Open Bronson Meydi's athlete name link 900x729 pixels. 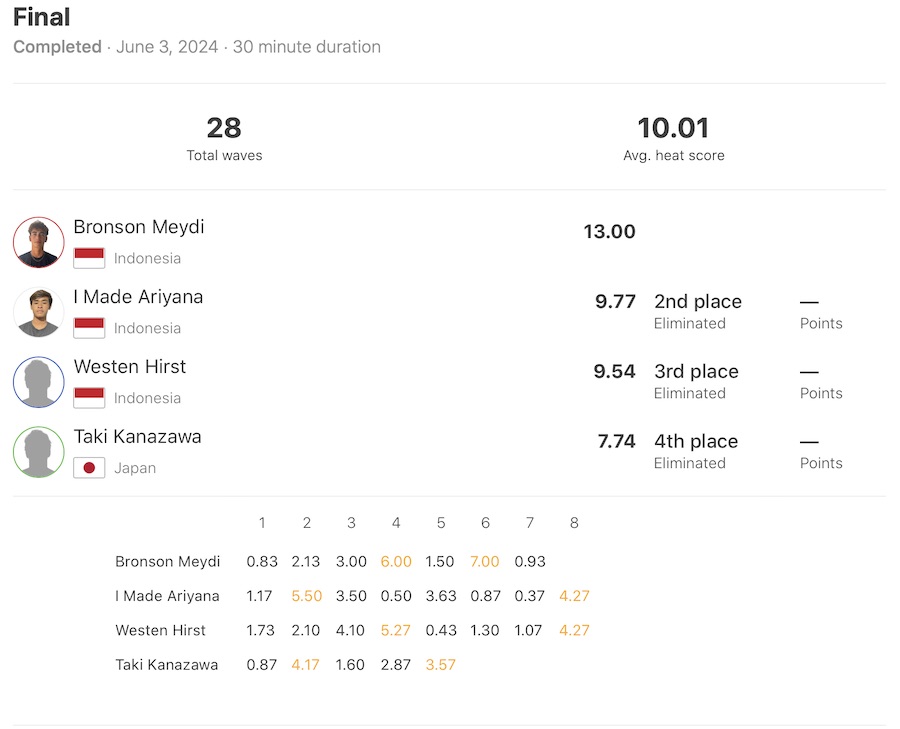[138, 227]
